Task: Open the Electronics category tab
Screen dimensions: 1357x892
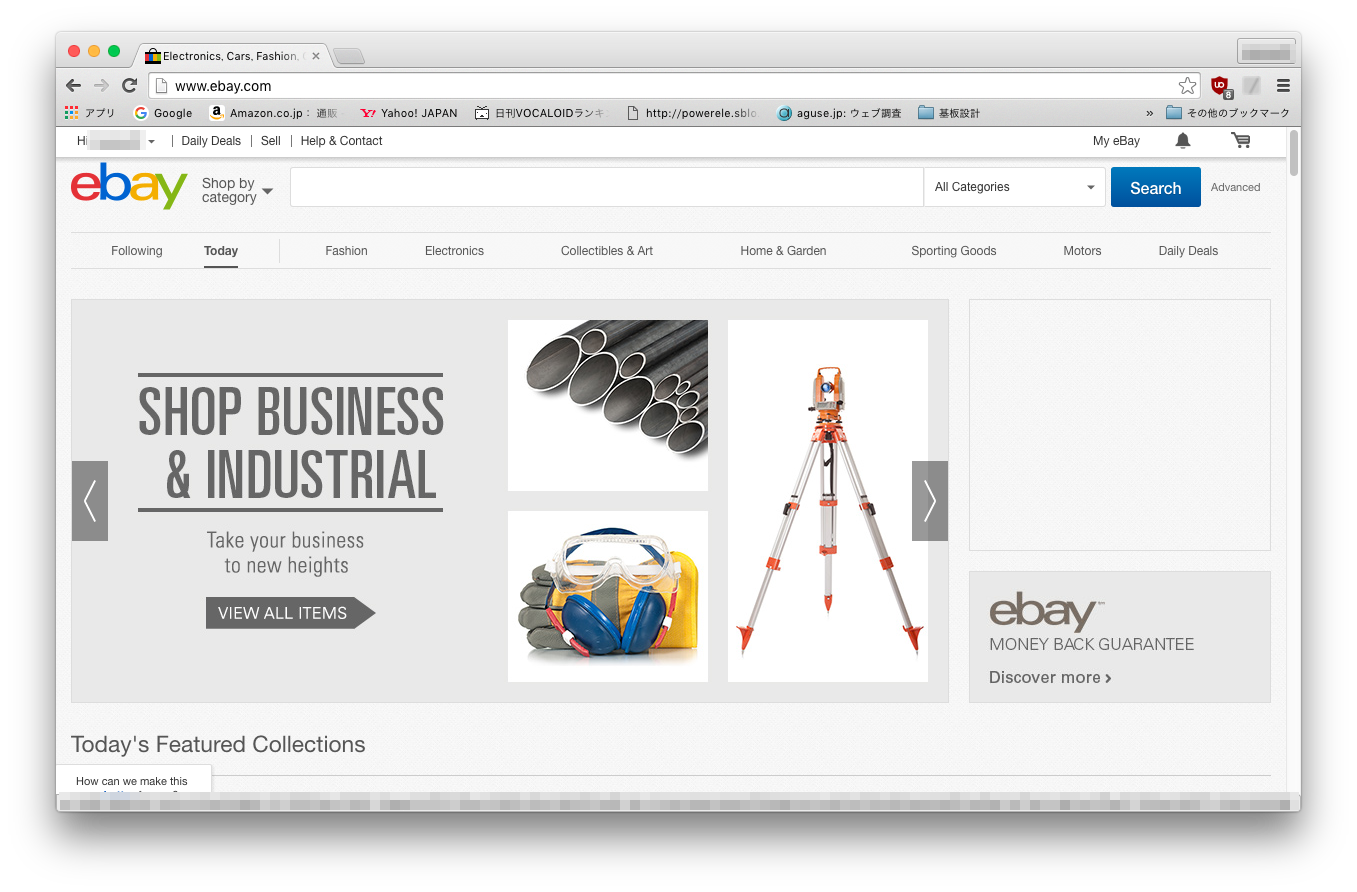Action: coord(454,251)
